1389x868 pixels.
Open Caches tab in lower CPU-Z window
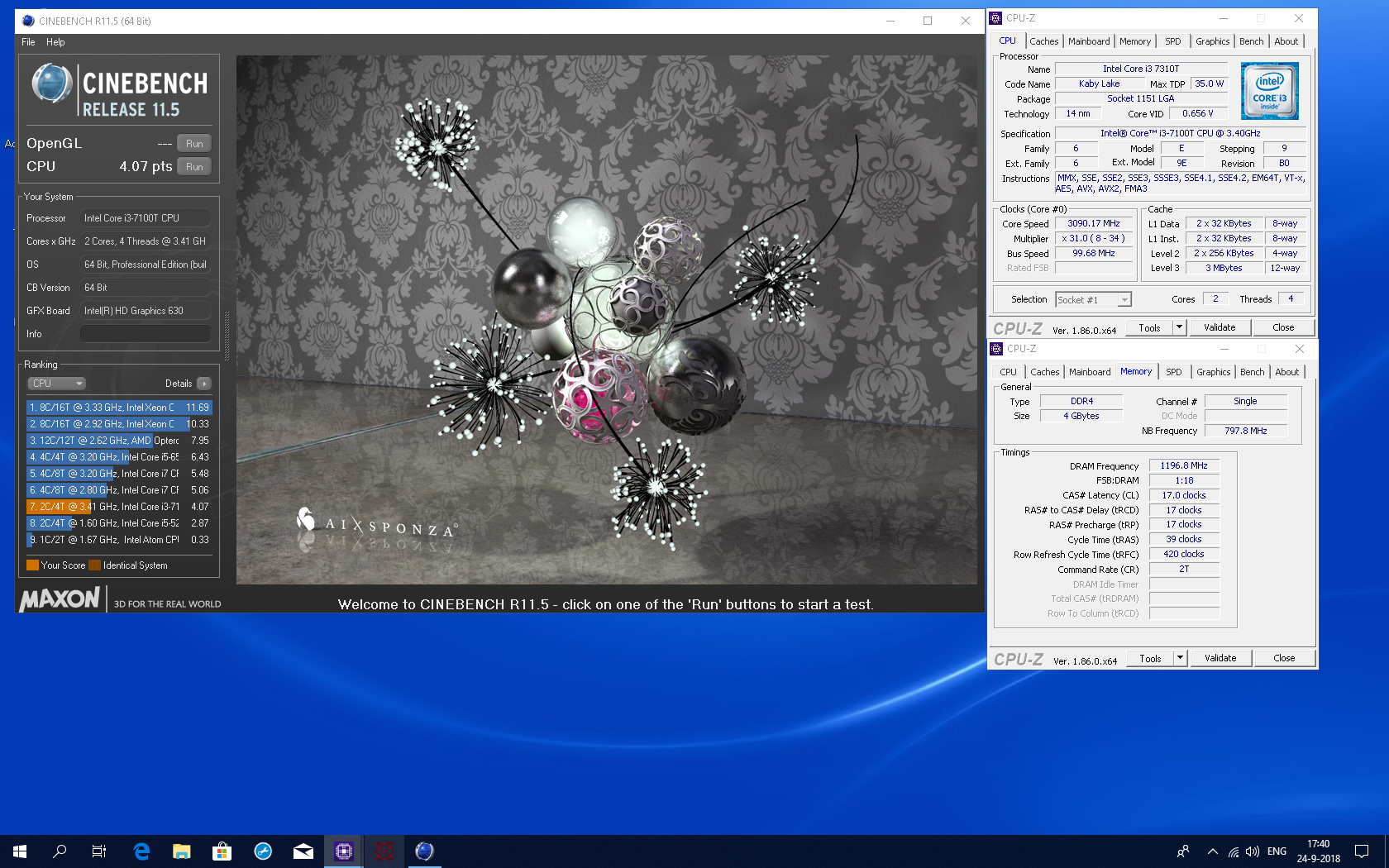pos(1044,372)
